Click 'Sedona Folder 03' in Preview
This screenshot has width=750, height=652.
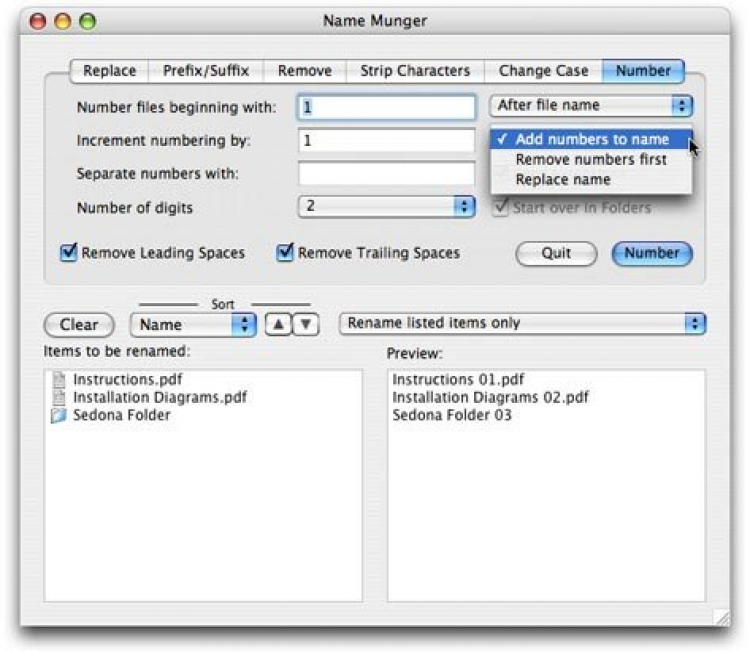(x=452, y=415)
